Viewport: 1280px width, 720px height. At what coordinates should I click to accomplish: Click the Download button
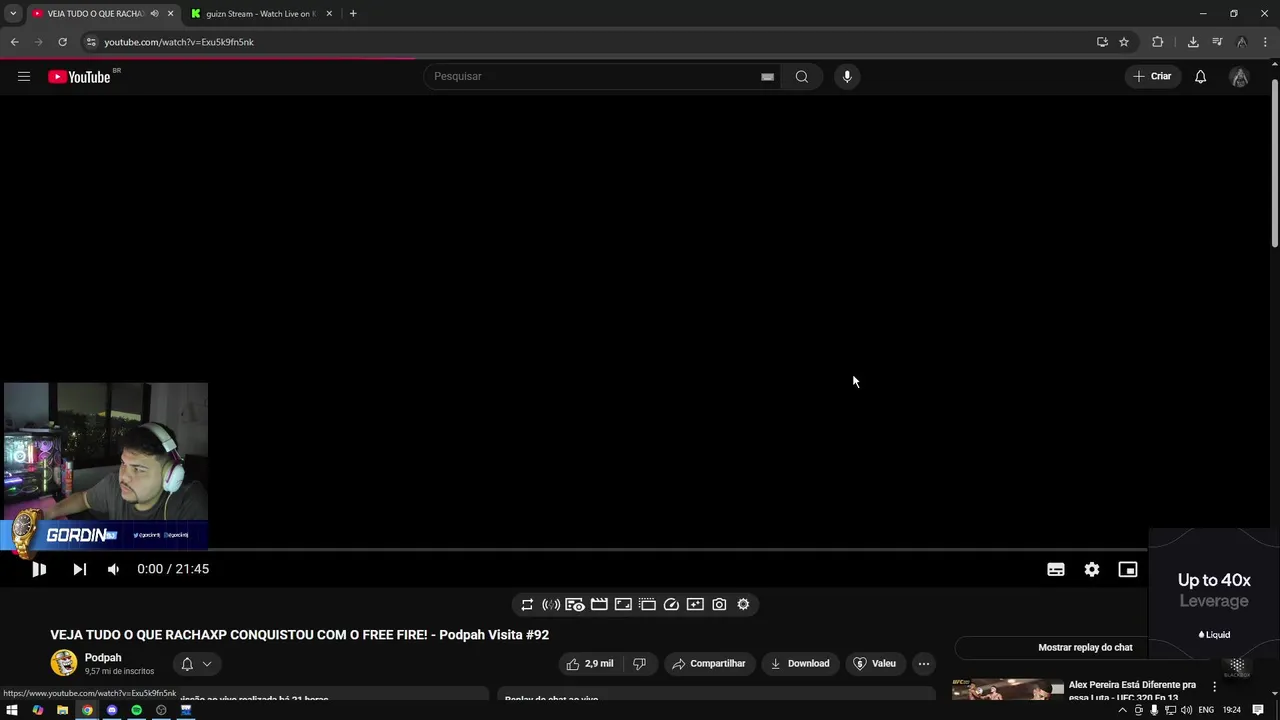coord(800,663)
